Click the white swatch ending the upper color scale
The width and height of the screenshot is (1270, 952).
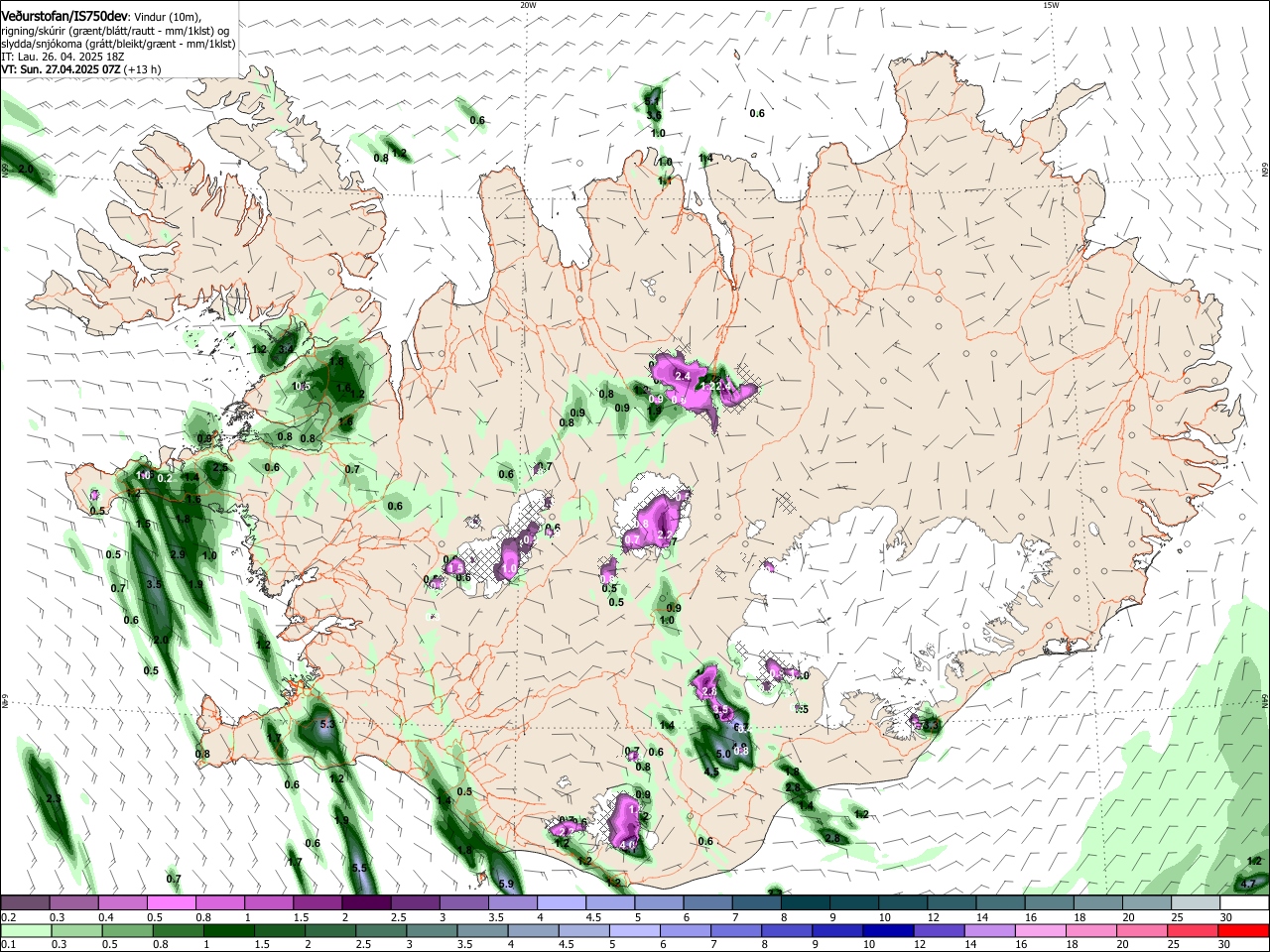tap(1243, 902)
